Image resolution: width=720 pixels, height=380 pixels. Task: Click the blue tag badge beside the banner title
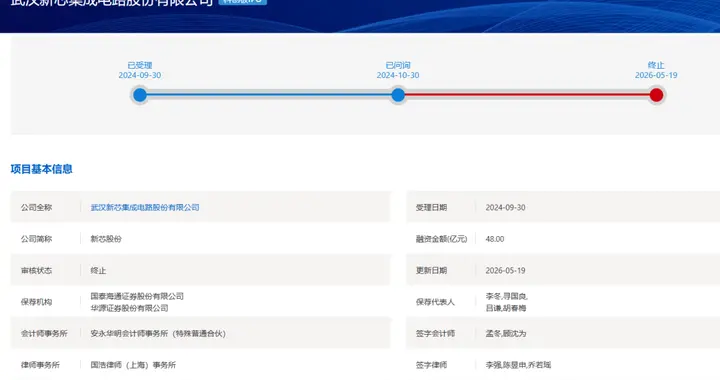coord(242,1)
